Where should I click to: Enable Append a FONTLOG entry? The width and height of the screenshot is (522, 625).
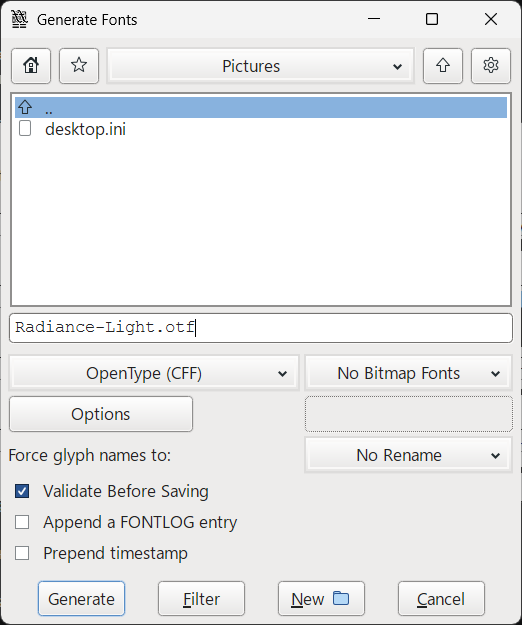click(x=22, y=522)
